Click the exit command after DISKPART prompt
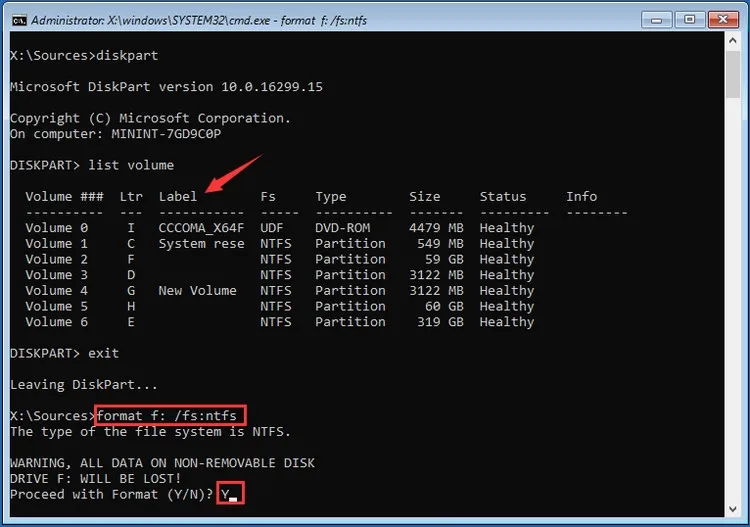 tap(104, 353)
